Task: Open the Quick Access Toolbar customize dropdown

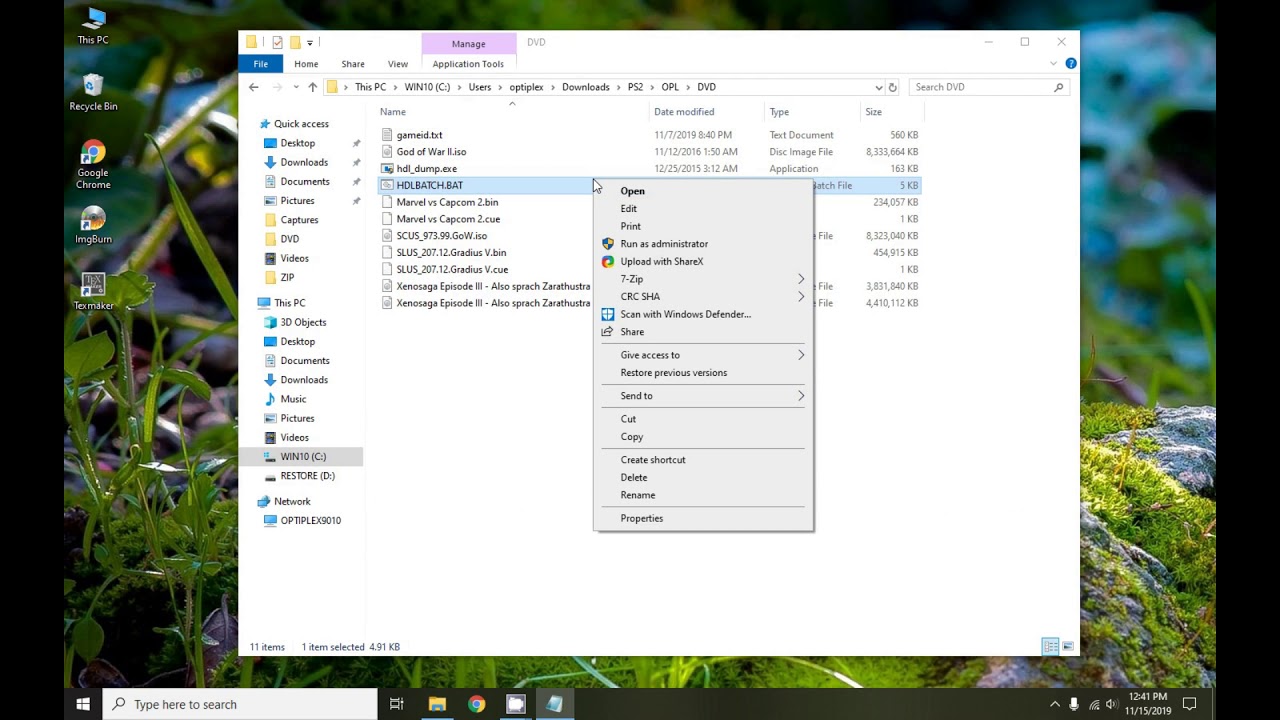Action: [310, 42]
